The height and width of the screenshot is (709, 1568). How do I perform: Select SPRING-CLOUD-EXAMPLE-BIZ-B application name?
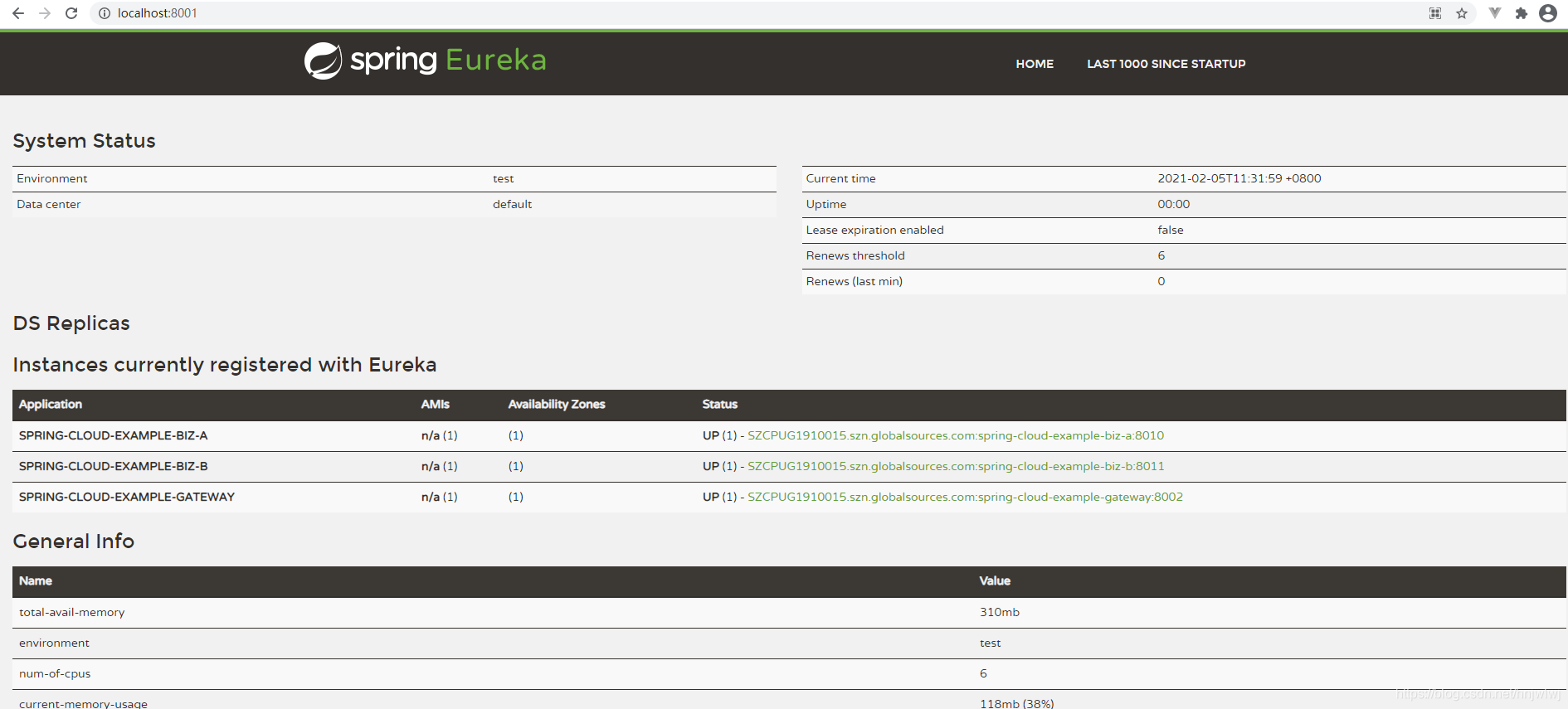tap(114, 466)
